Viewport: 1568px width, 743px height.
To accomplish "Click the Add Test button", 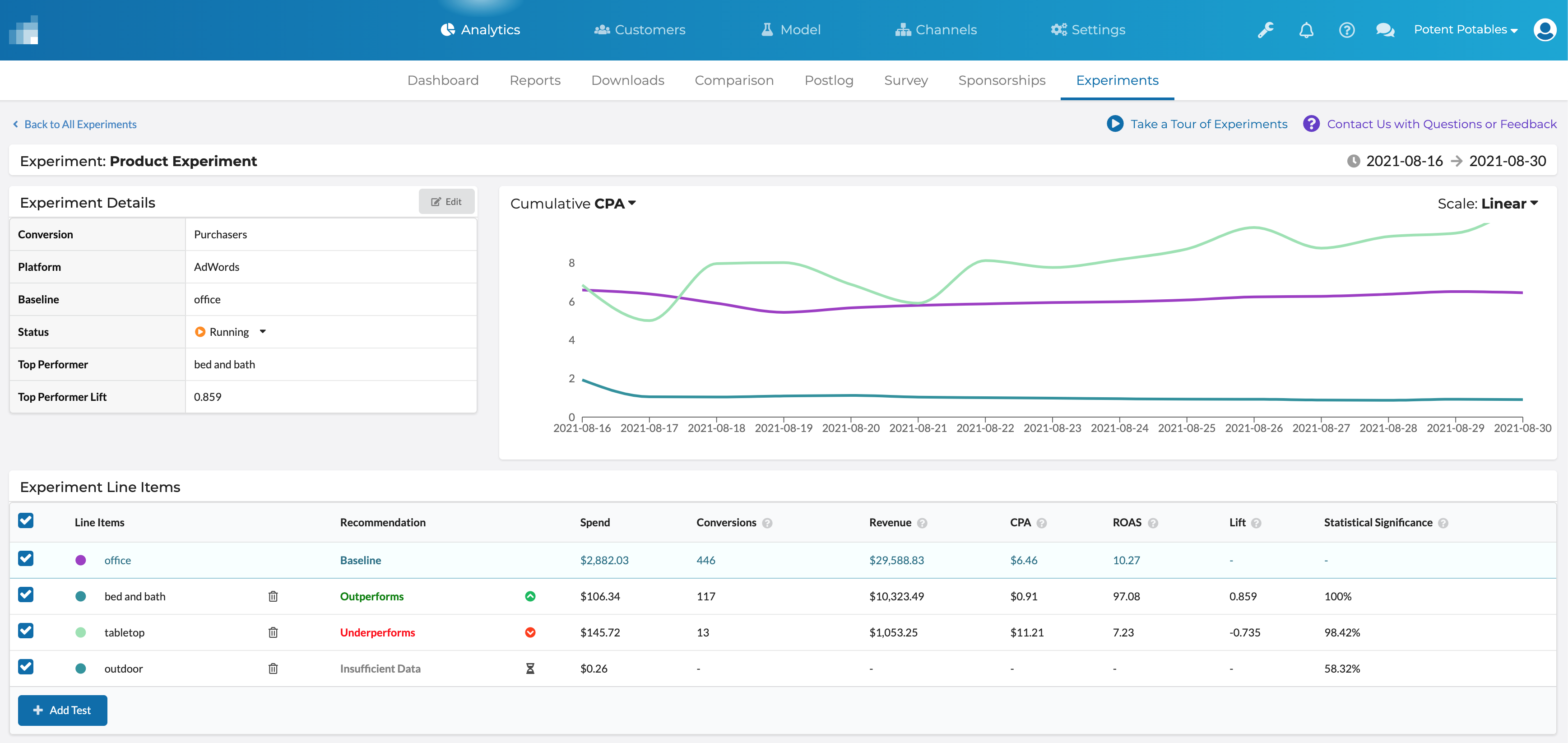I will (x=63, y=710).
